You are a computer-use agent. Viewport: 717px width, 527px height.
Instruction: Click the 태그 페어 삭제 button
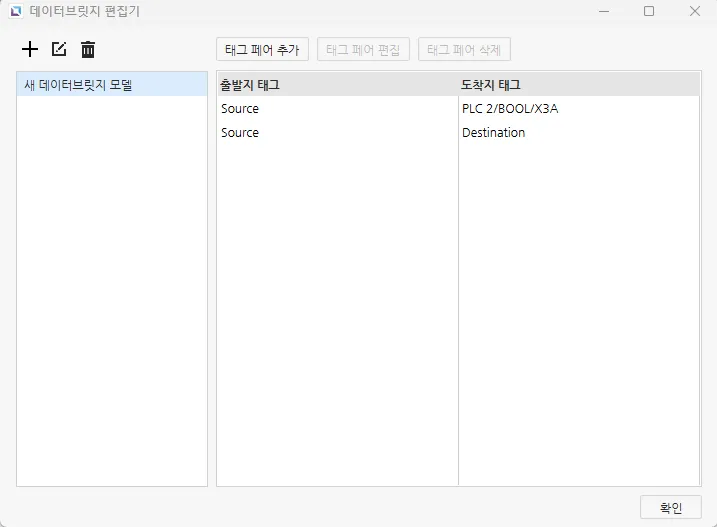tap(464, 49)
